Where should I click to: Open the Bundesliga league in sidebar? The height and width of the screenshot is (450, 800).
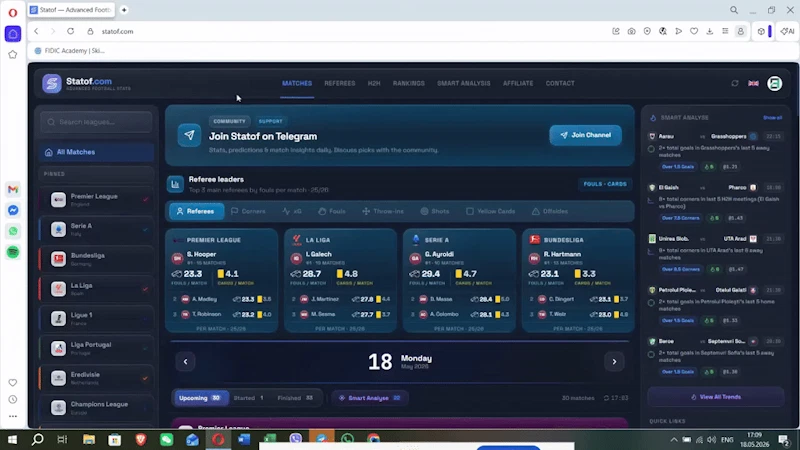[96, 259]
